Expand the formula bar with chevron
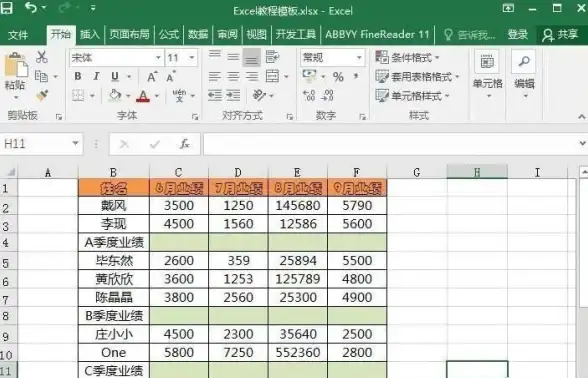The width and height of the screenshot is (588, 378). coord(582,144)
